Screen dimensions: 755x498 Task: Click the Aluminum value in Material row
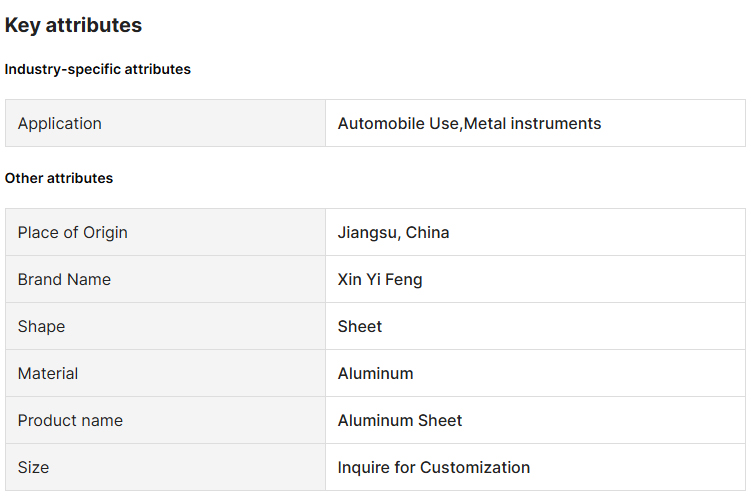pos(376,374)
